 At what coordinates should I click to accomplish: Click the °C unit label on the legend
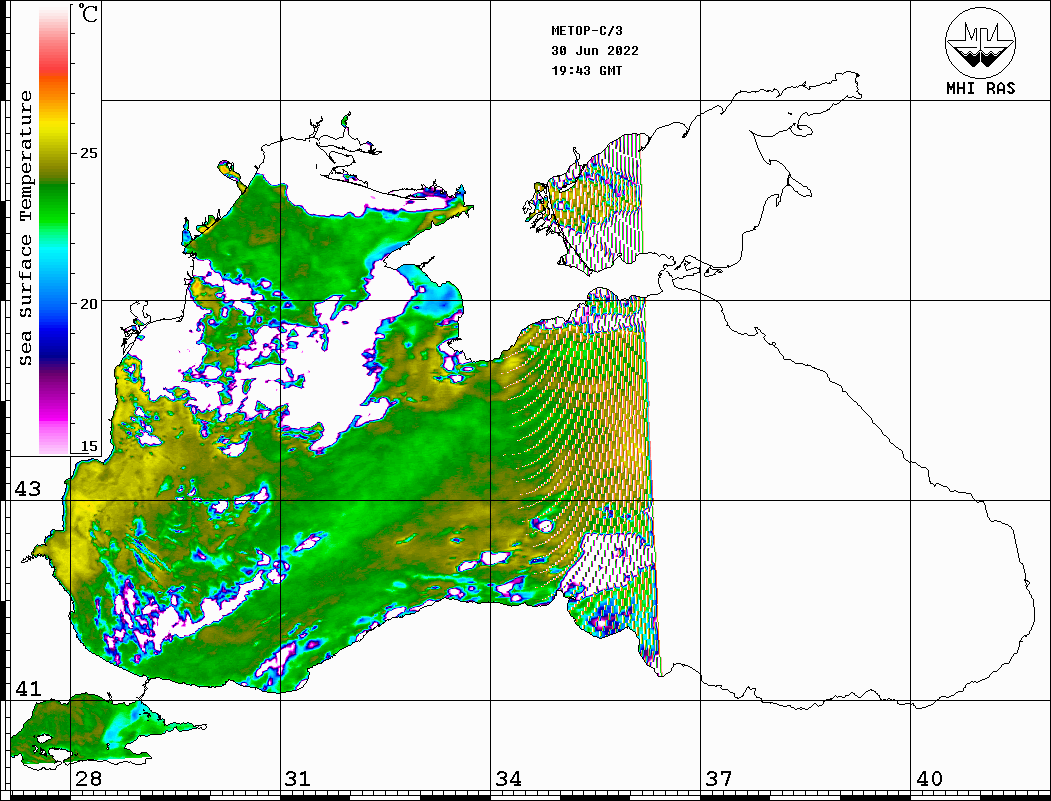pos(88,13)
